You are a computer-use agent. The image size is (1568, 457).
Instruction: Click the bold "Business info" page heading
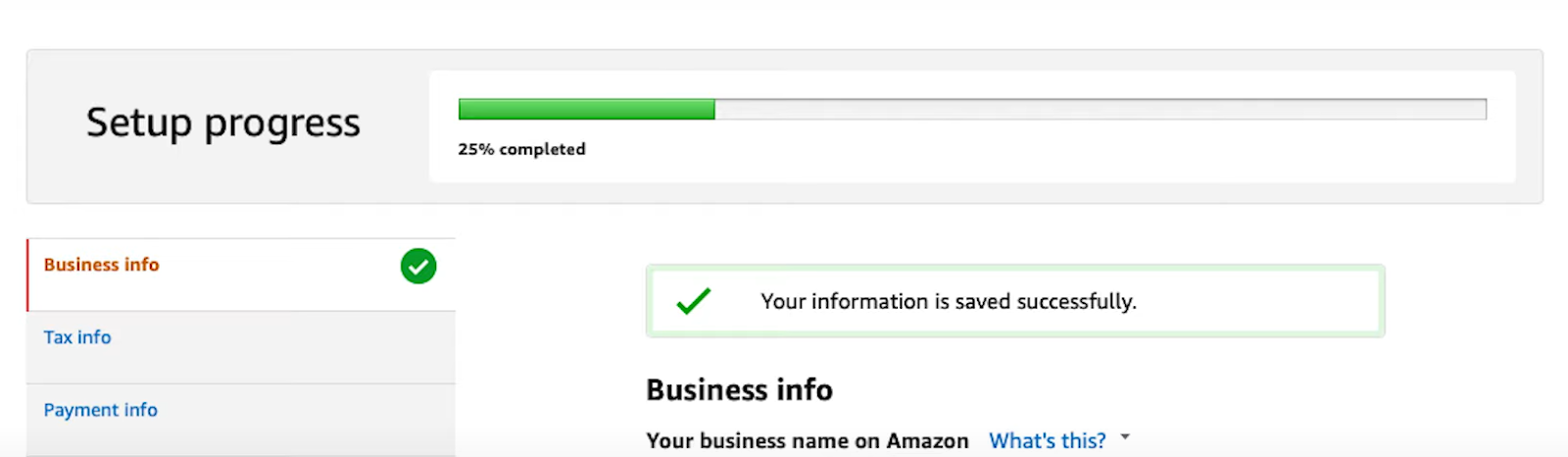click(x=739, y=389)
